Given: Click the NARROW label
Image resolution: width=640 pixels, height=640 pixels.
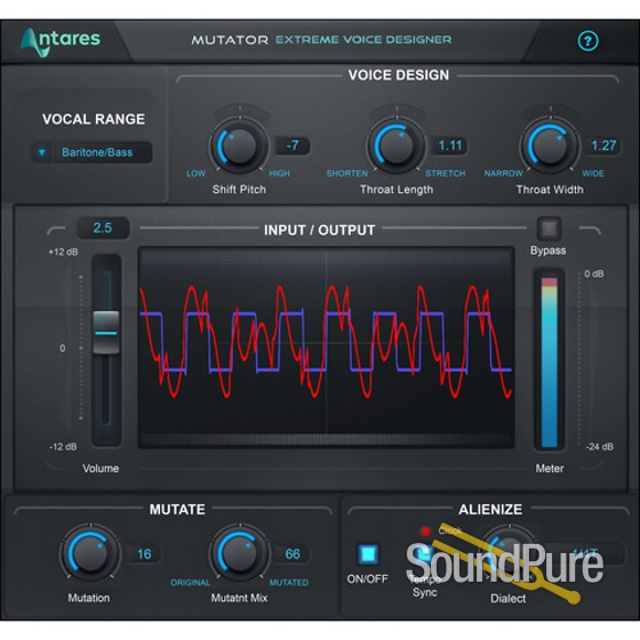Looking at the screenshot, I should coord(503,173).
